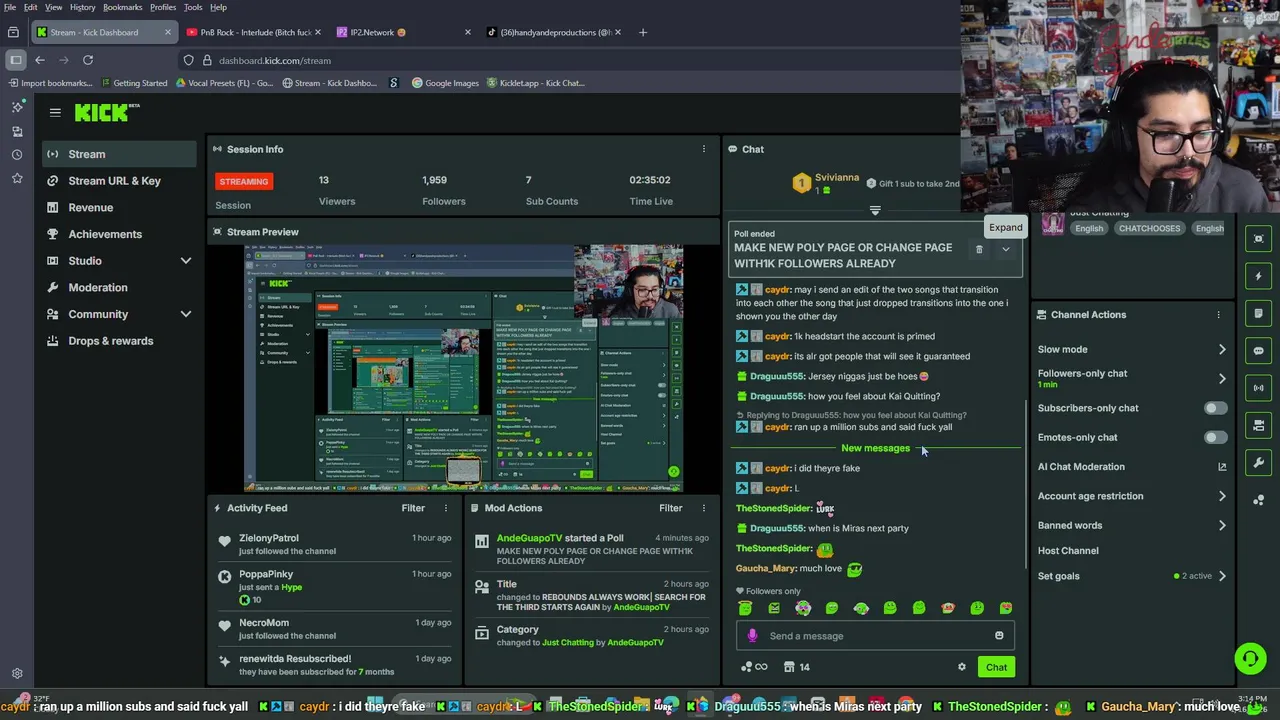Click the Host Channel action
The height and width of the screenshot is (720, 1280).
pos(1068,551)
